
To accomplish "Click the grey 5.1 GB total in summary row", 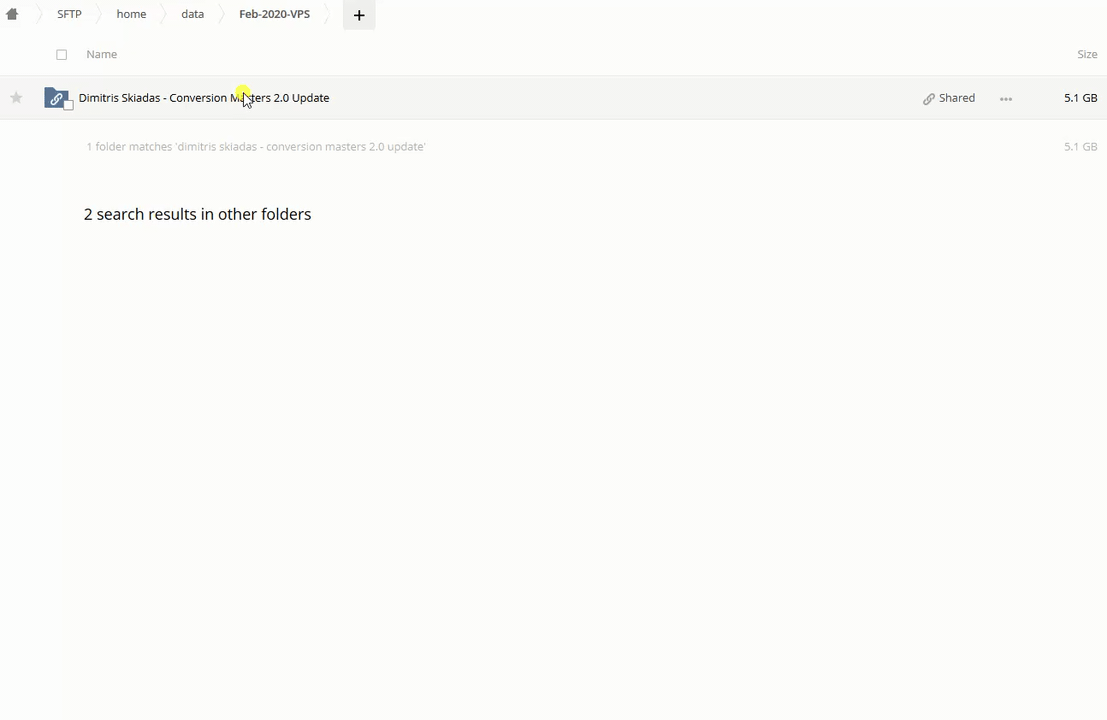I will pos(1080,147).
